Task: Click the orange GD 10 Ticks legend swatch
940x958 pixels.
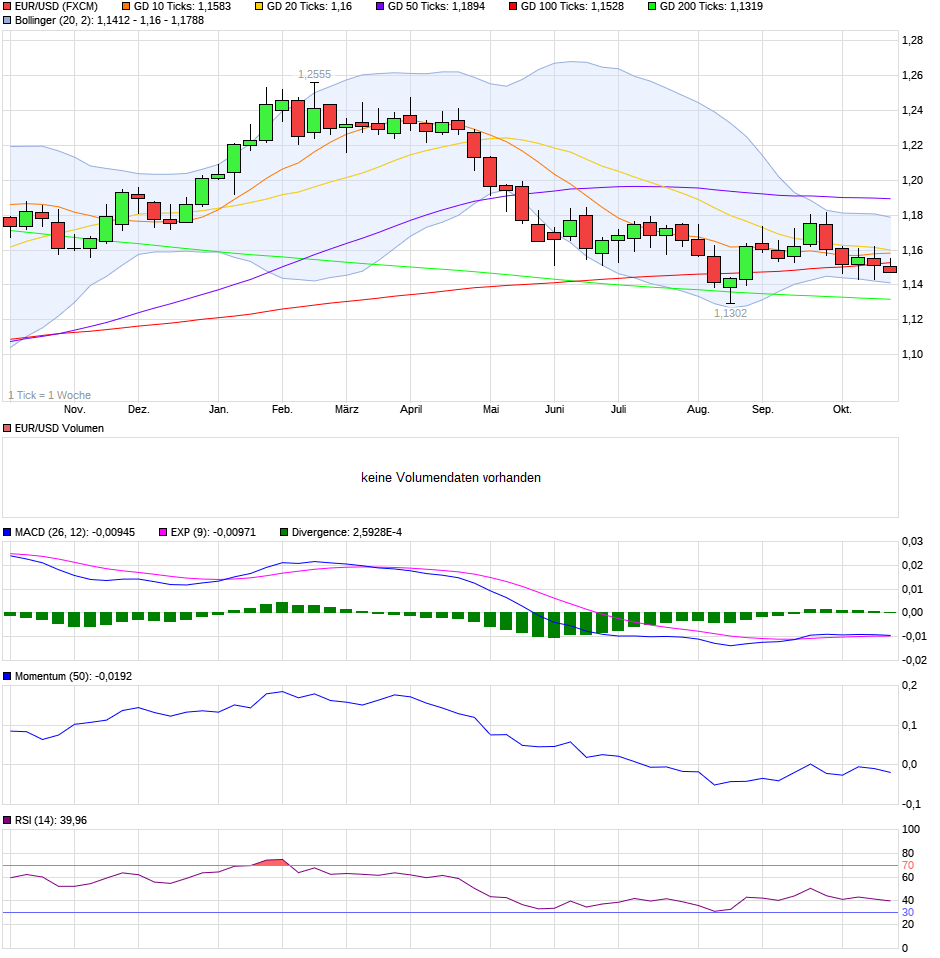Action: [x=126, y=7]
